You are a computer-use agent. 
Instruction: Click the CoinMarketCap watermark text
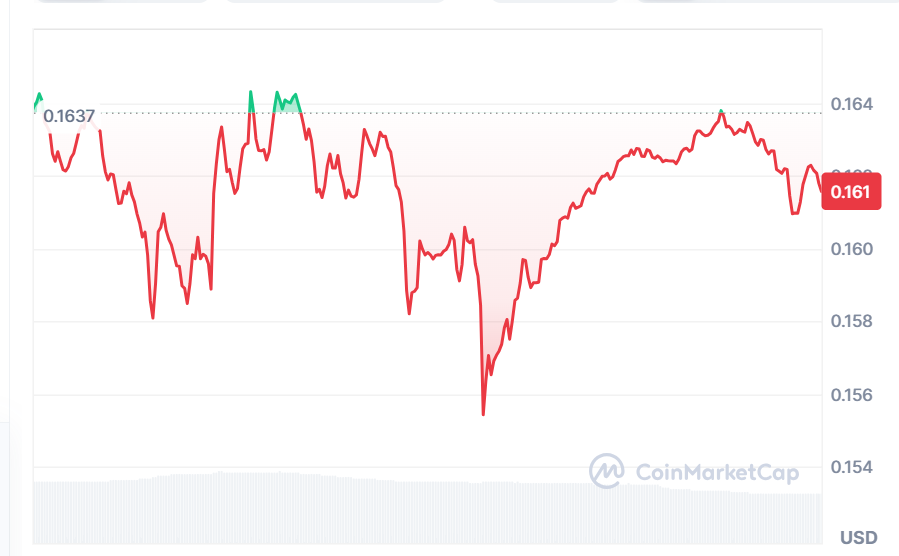[x=717, y=472]
